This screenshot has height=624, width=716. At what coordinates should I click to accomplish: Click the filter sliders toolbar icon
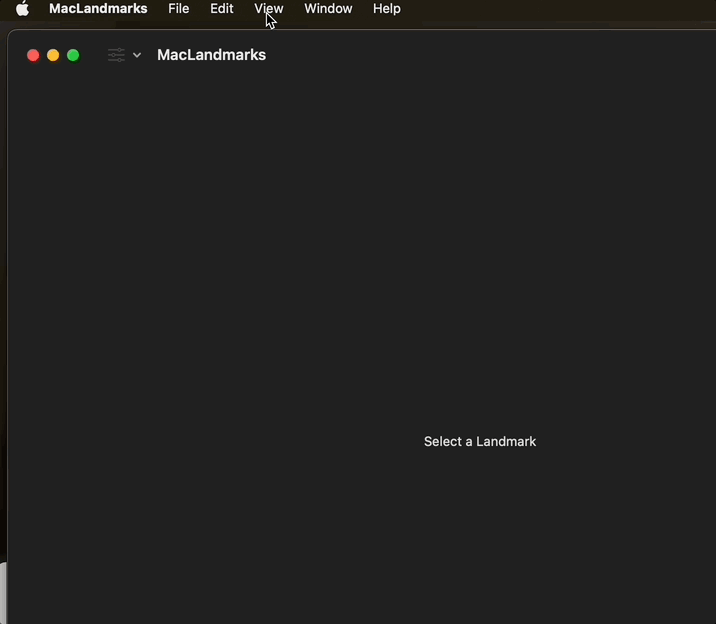(x=116, y=55)
